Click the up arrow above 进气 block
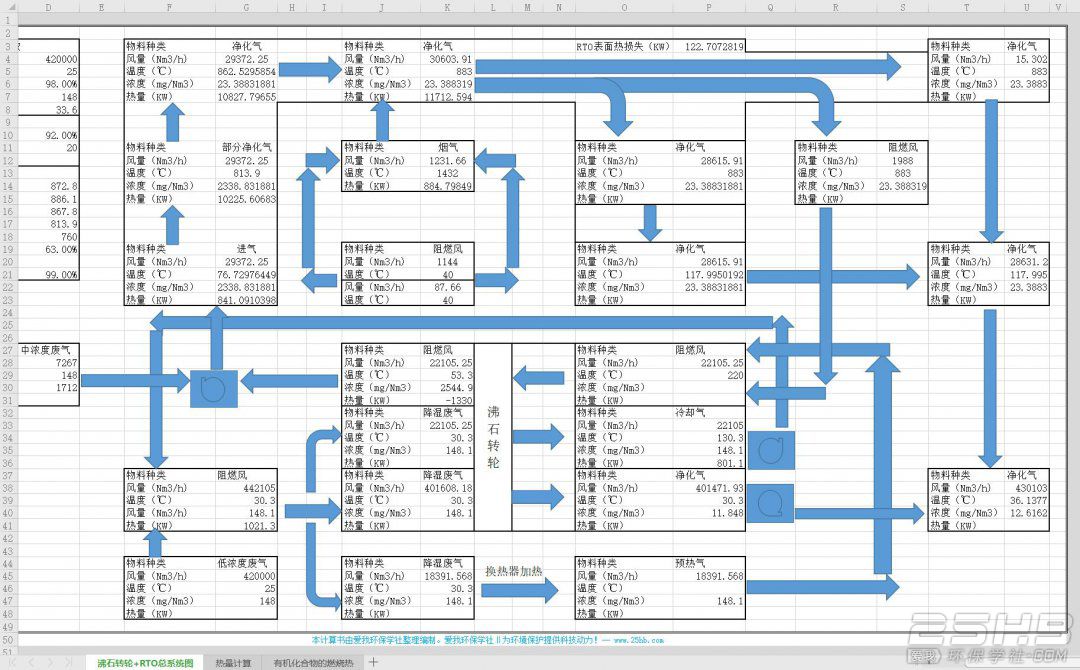Image resolution: width=1080 pixels, height=670 pixels. click(173, 225)
